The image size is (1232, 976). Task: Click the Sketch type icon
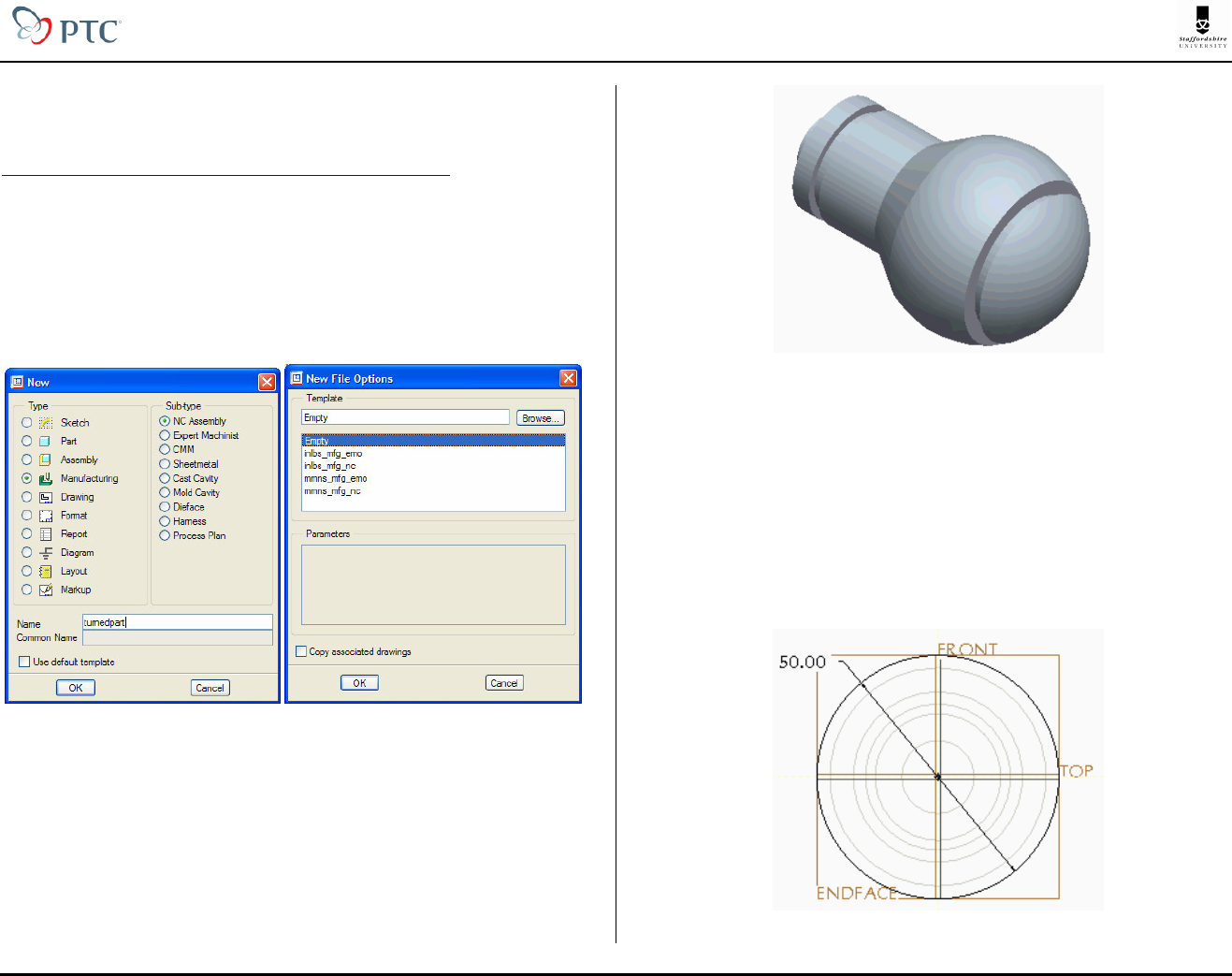[45, 423]
